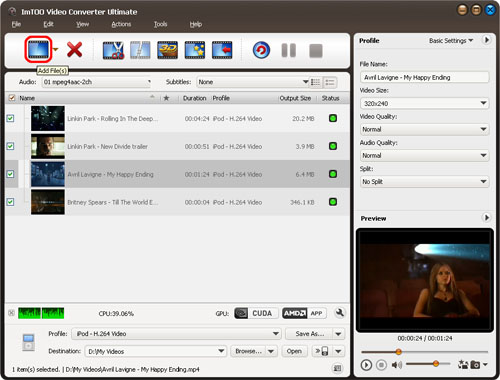Click the star column header icon
The height and width of the screenshot is (380, 500).
tap(166, 98)
